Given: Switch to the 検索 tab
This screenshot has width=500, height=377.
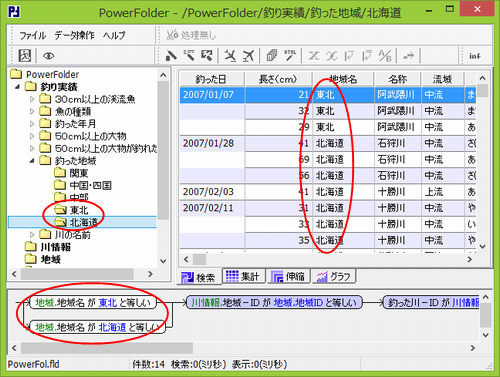Looking at the screenshot, I should 199,277.
